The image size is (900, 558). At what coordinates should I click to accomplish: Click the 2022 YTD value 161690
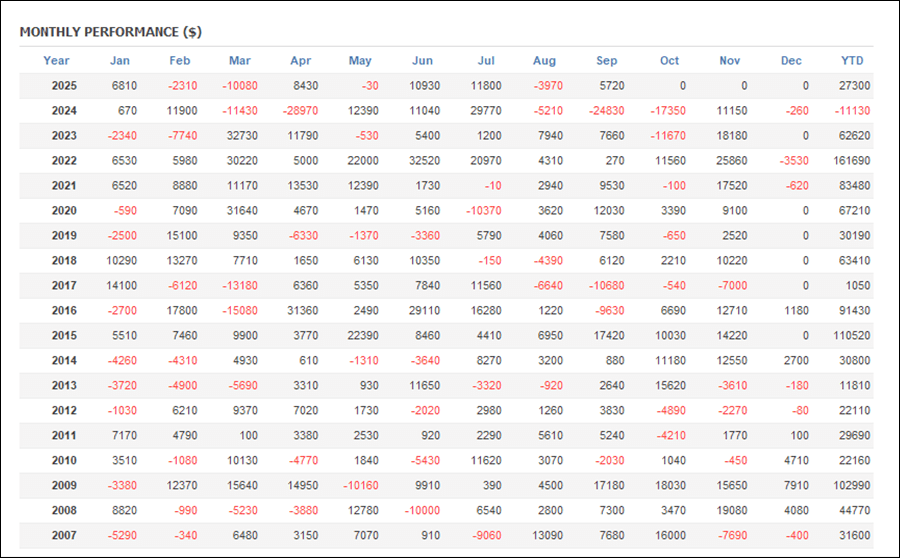(851, 161)
